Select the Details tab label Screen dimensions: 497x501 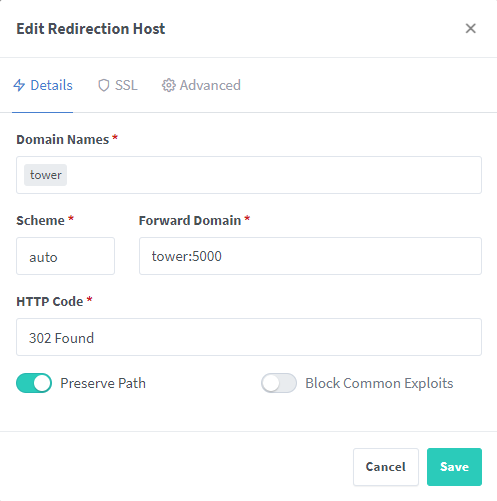pos(51,85)
